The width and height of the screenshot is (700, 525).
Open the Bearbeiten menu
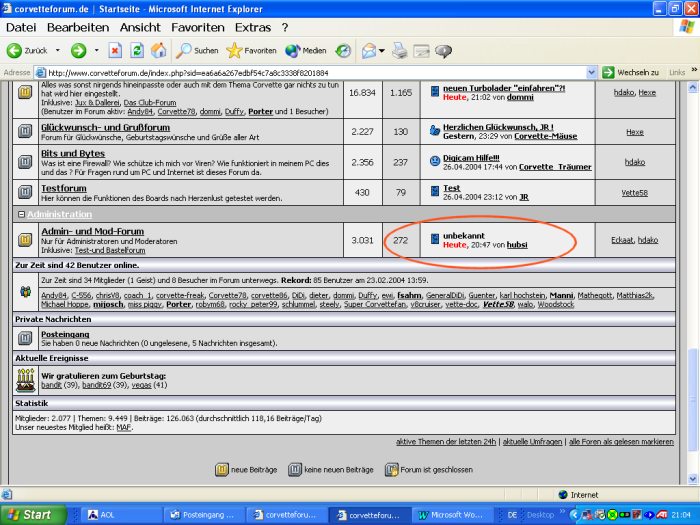pos(79,27)
